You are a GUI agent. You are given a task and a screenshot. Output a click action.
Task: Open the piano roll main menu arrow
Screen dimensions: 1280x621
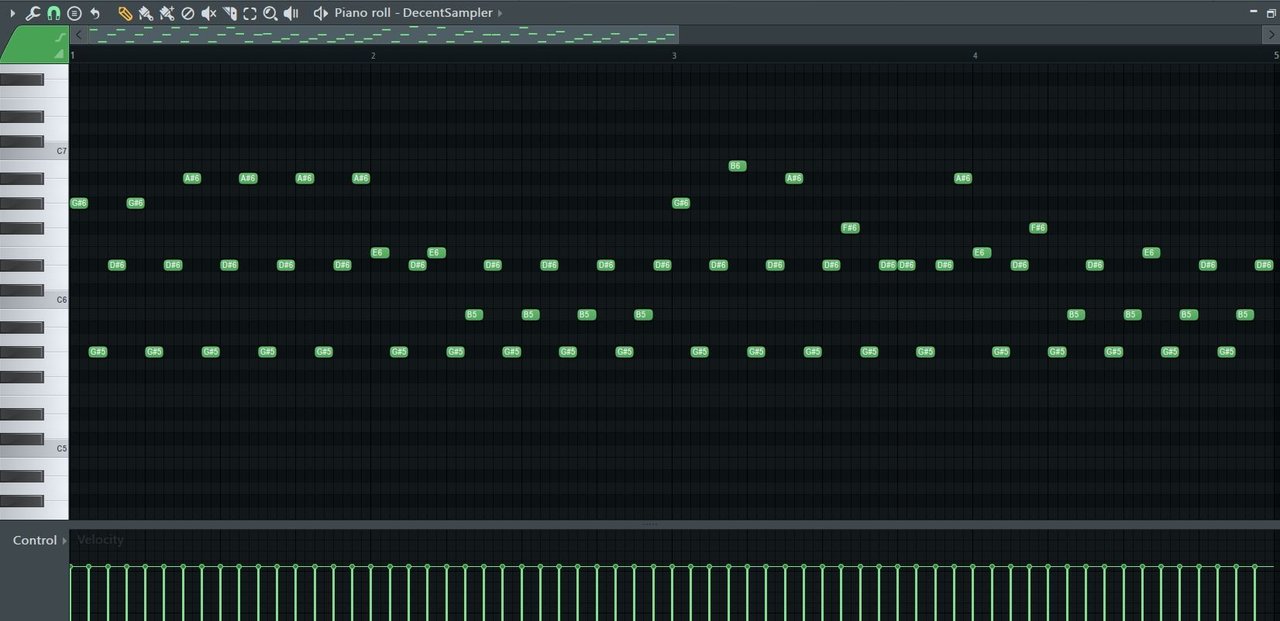[x=12, y=13]
